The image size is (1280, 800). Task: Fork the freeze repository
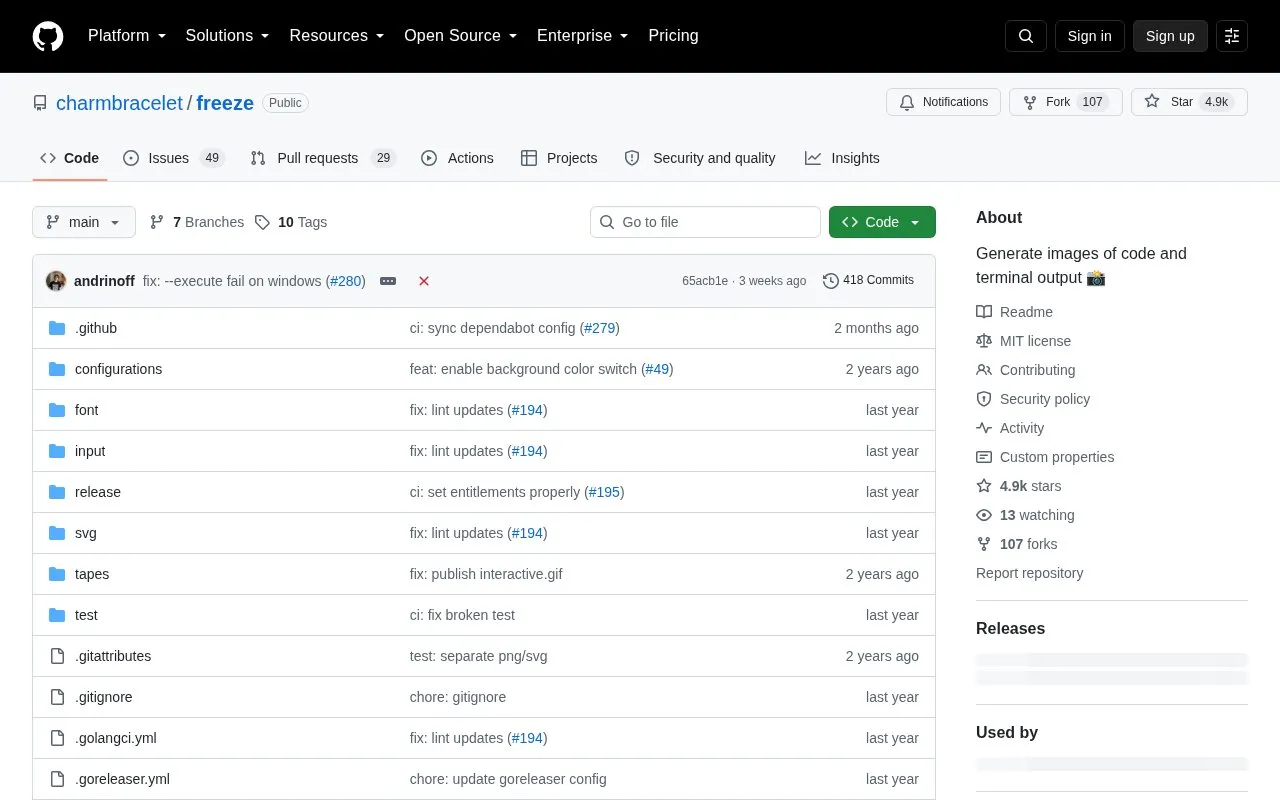[1066, 102]
